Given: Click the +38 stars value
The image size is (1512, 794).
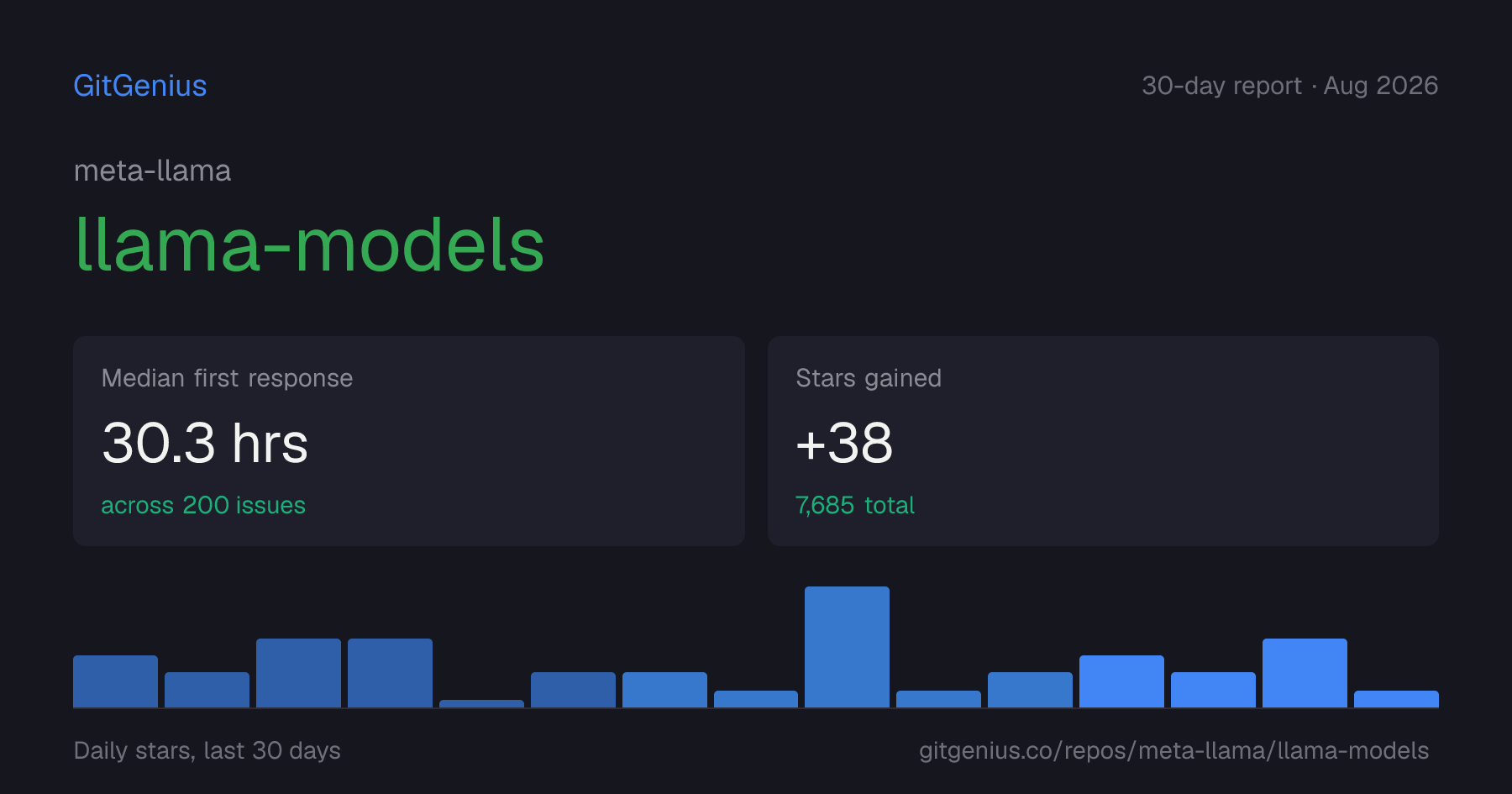Looking at the screenshot, I should 844,443.
